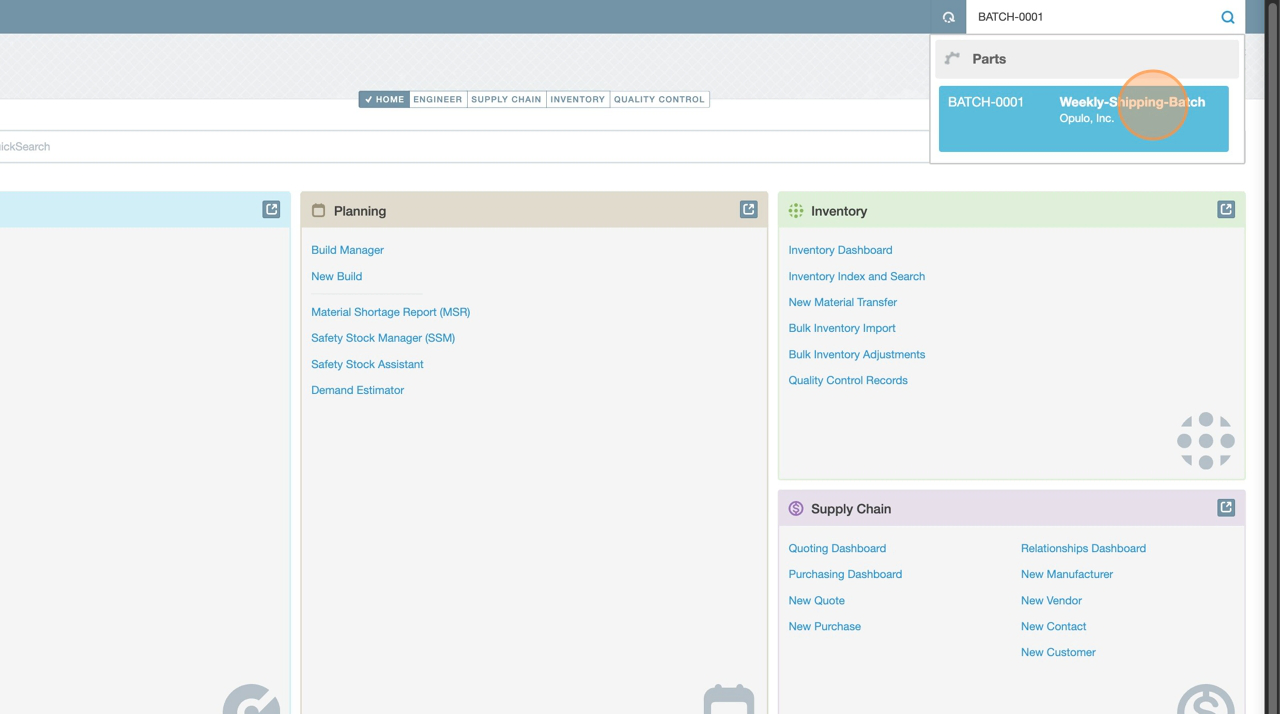Open the Build Manager link
The height and width of the screenshot is (714, 1280).
pyautogui.click(x=347, y=250)
